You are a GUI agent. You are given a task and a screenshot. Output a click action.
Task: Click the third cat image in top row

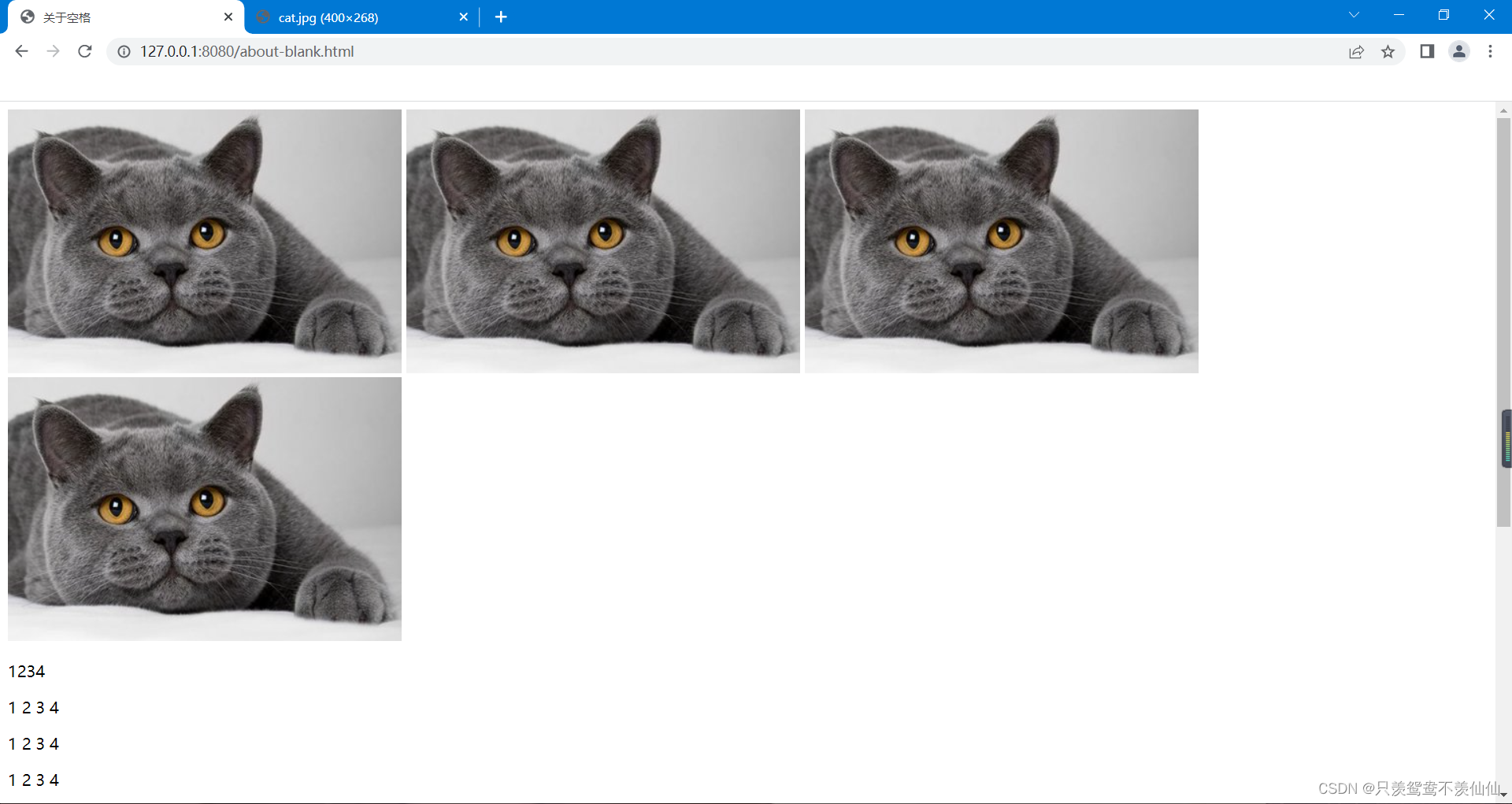click(1002, 241)
